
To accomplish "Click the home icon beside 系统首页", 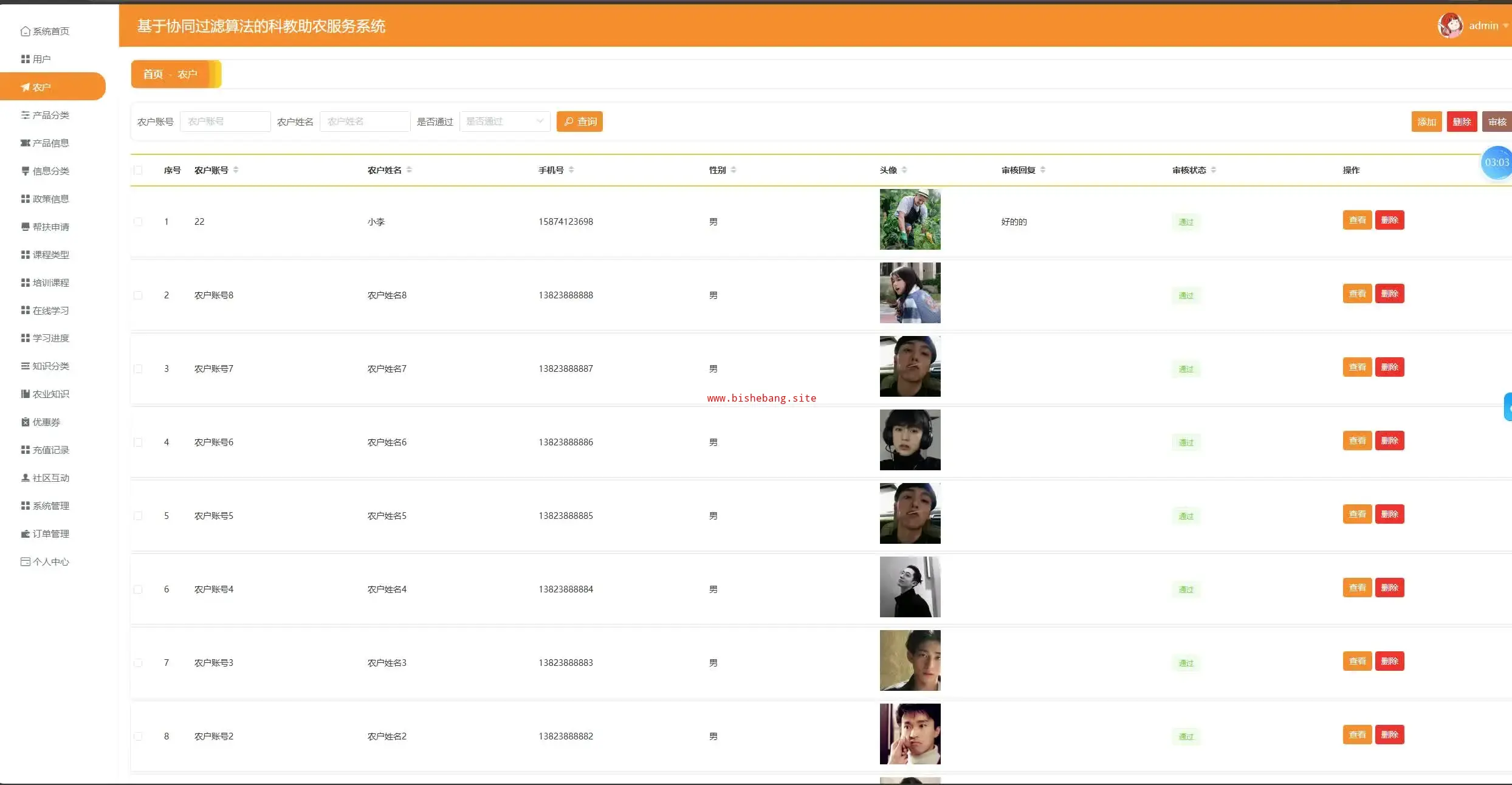I will click(25, 31).
